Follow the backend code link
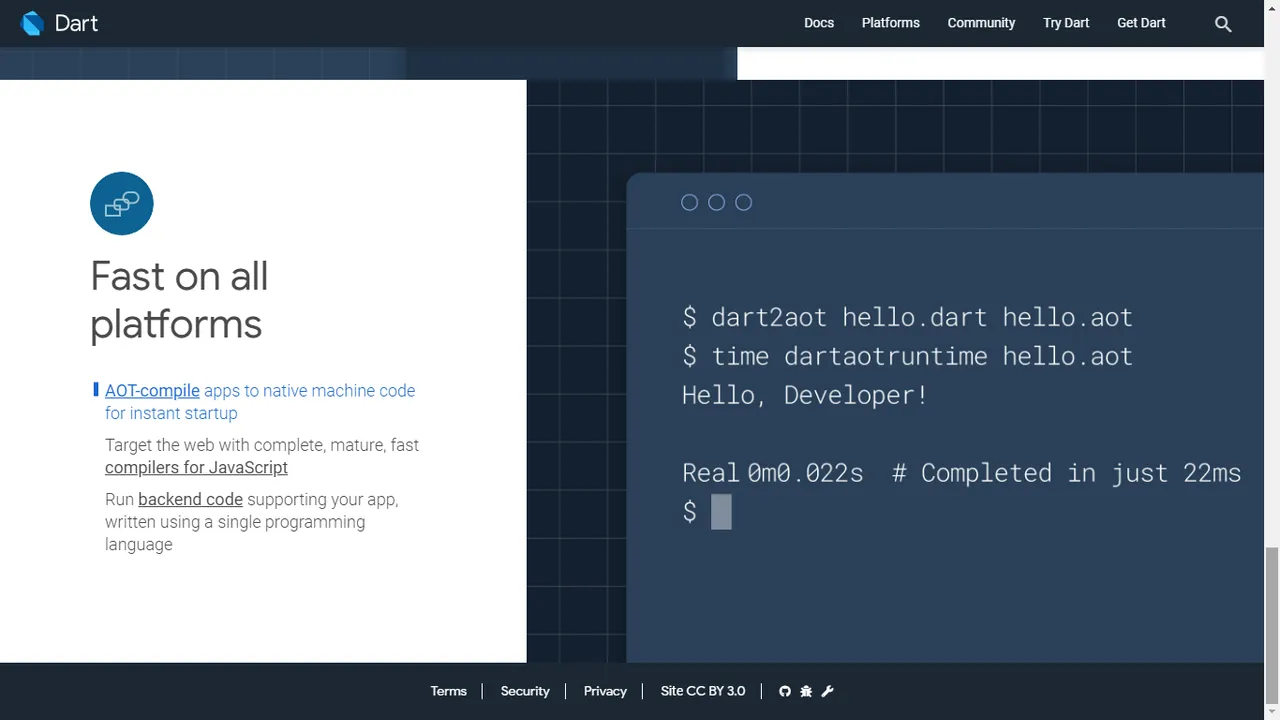 click(190, 500)
